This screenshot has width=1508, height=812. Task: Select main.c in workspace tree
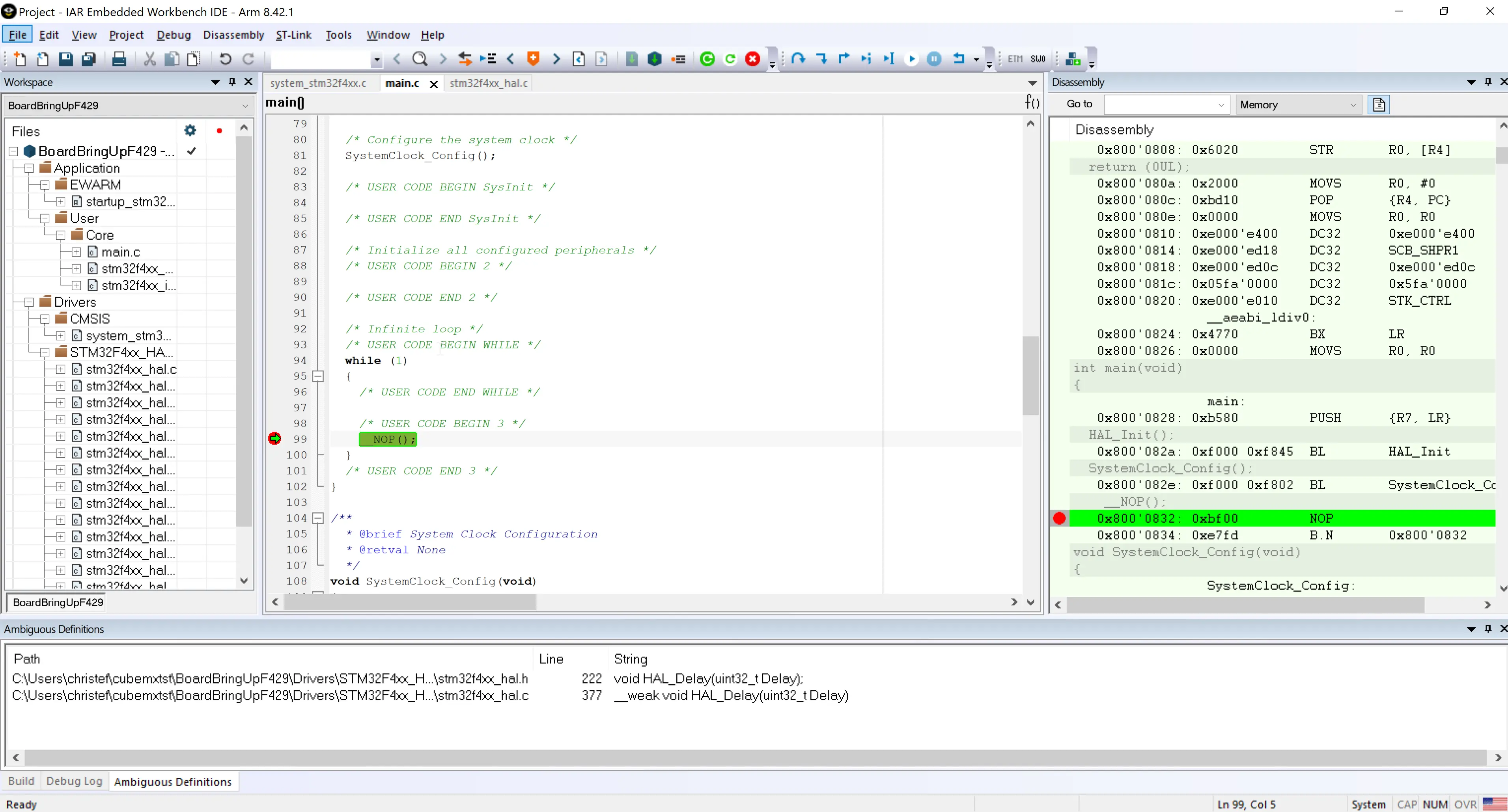click(121, 252)
